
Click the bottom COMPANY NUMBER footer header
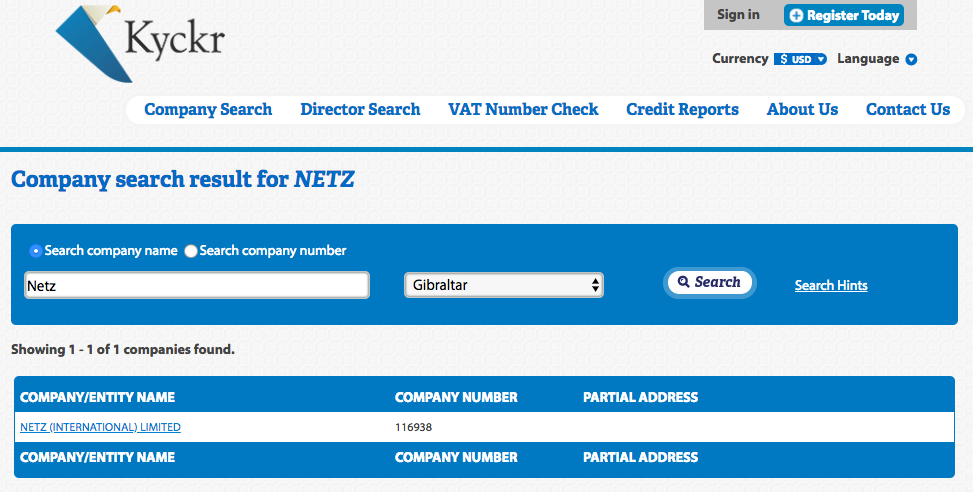coord(456,457)
